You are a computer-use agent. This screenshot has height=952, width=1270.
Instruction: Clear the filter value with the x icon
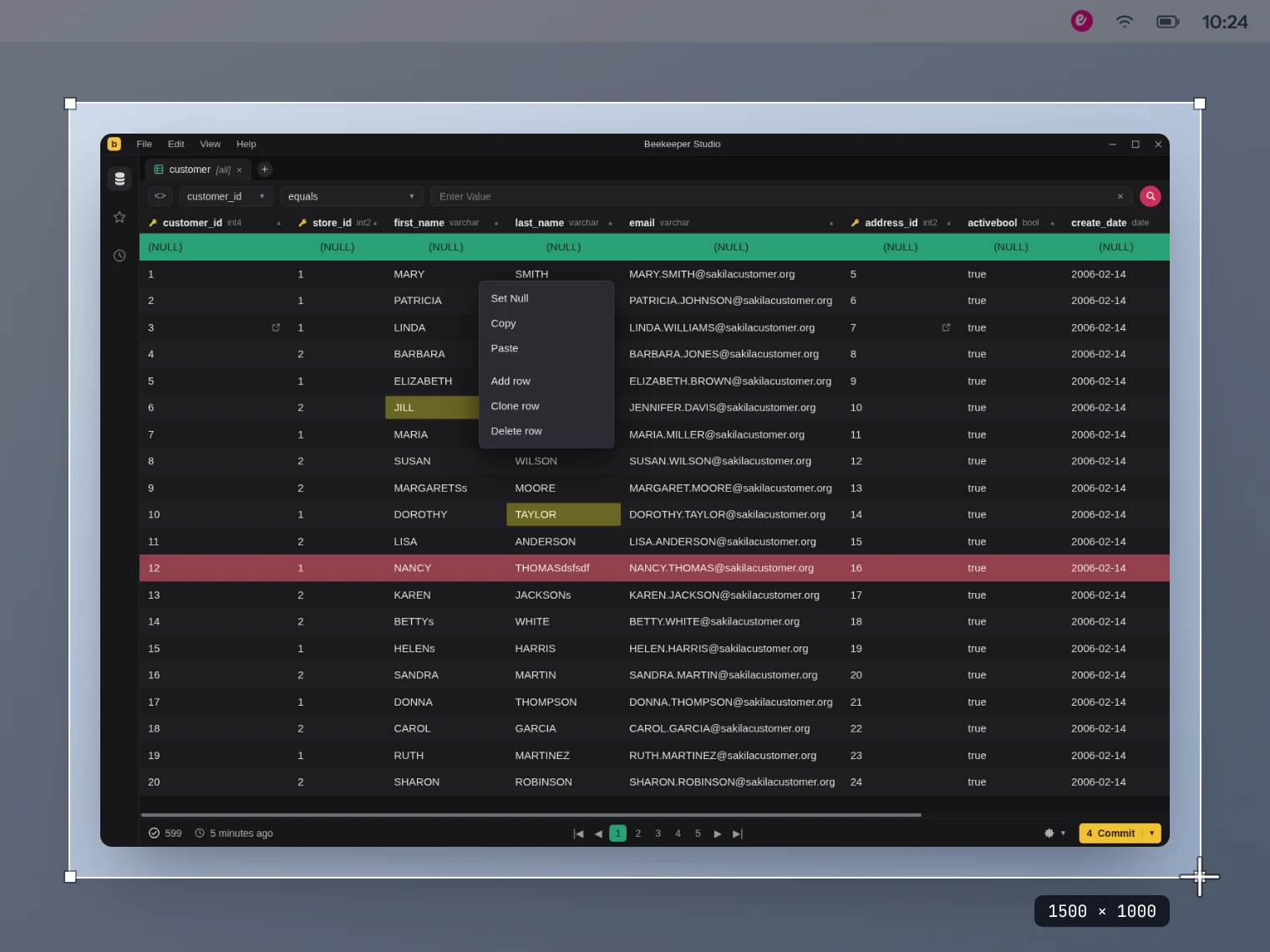(x=1120, y=196)
